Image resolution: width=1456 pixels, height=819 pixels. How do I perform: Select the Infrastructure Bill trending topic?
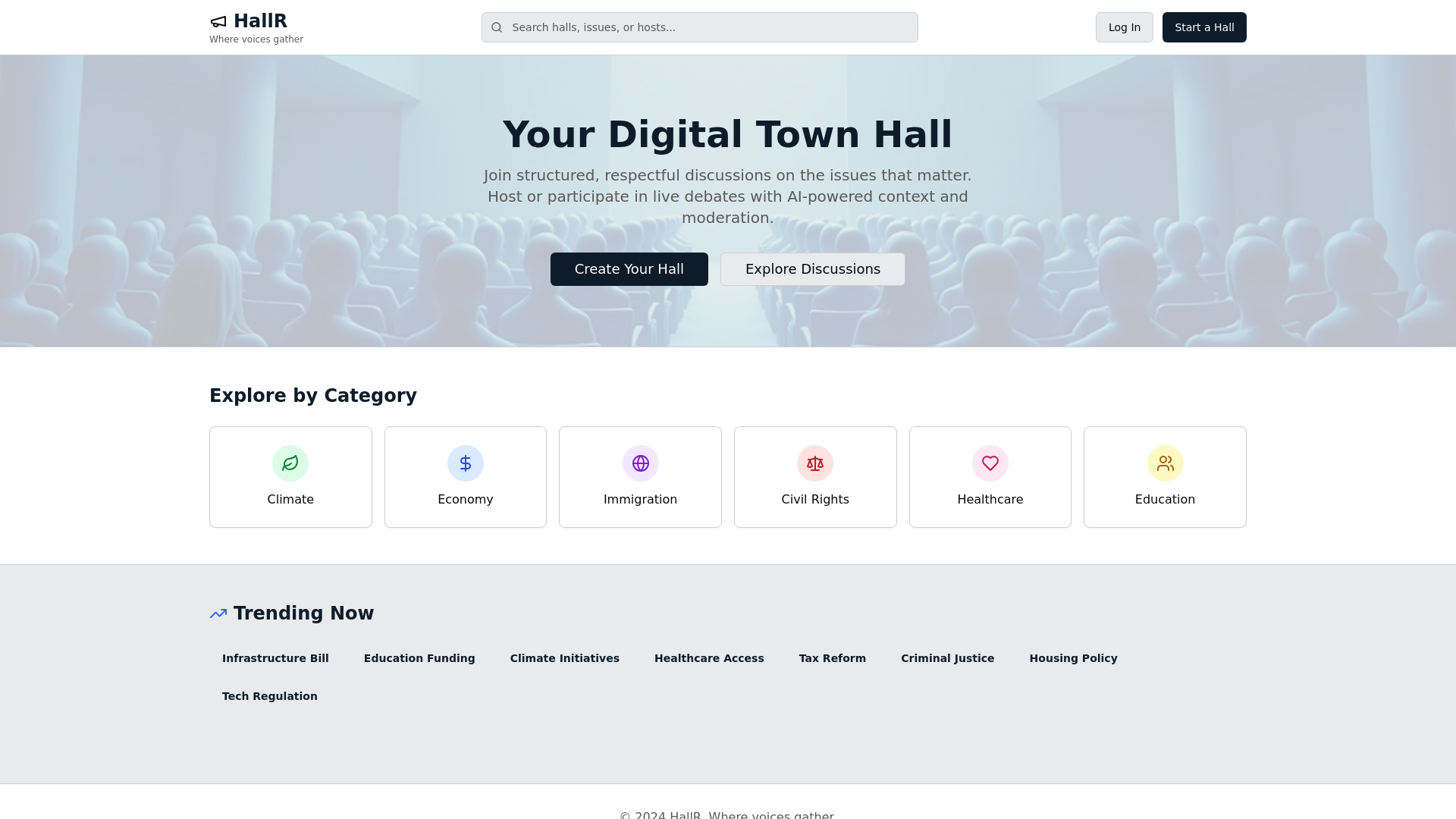[x=275, y=658]
